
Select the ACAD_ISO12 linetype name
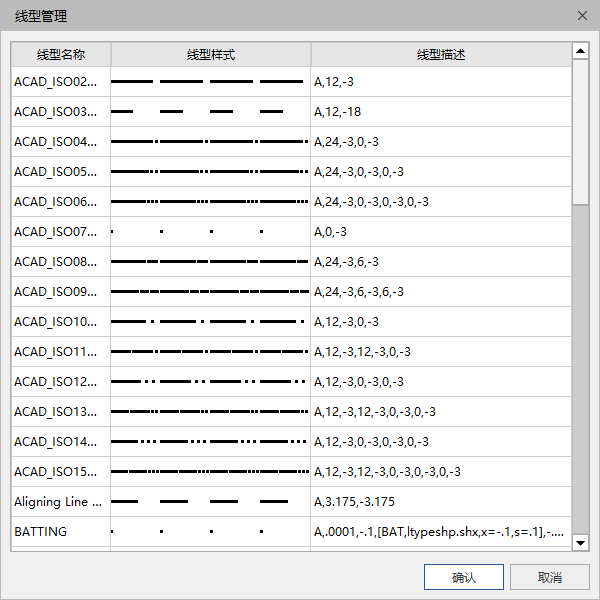pos(55,382)
